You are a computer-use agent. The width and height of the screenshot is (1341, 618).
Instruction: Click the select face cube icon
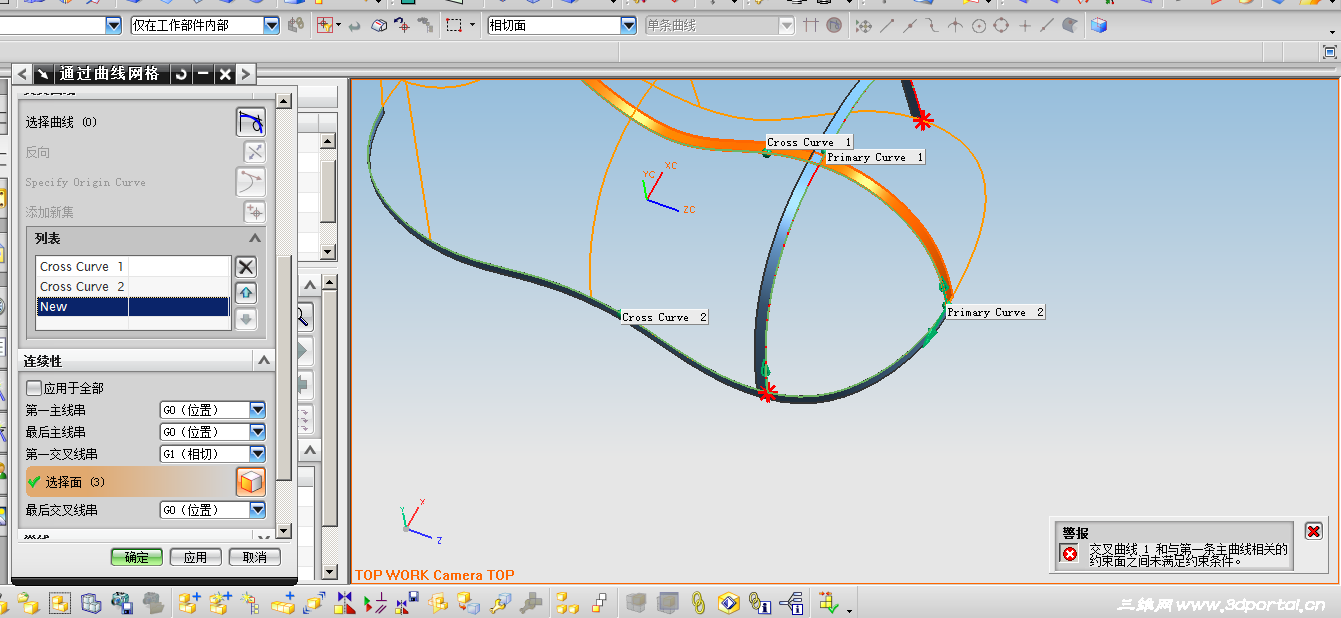(251, 482)
